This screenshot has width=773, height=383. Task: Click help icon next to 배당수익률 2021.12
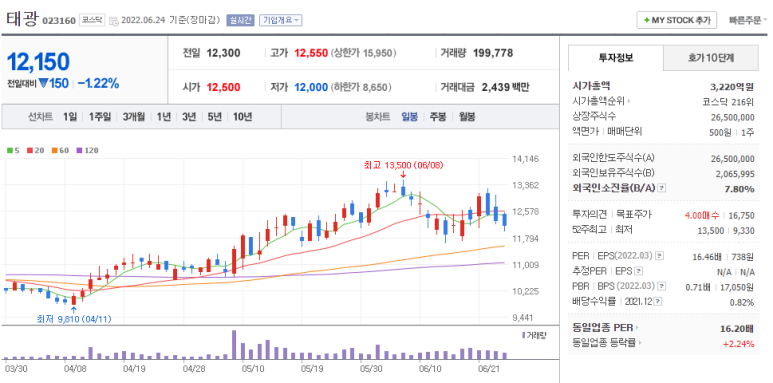658,302
